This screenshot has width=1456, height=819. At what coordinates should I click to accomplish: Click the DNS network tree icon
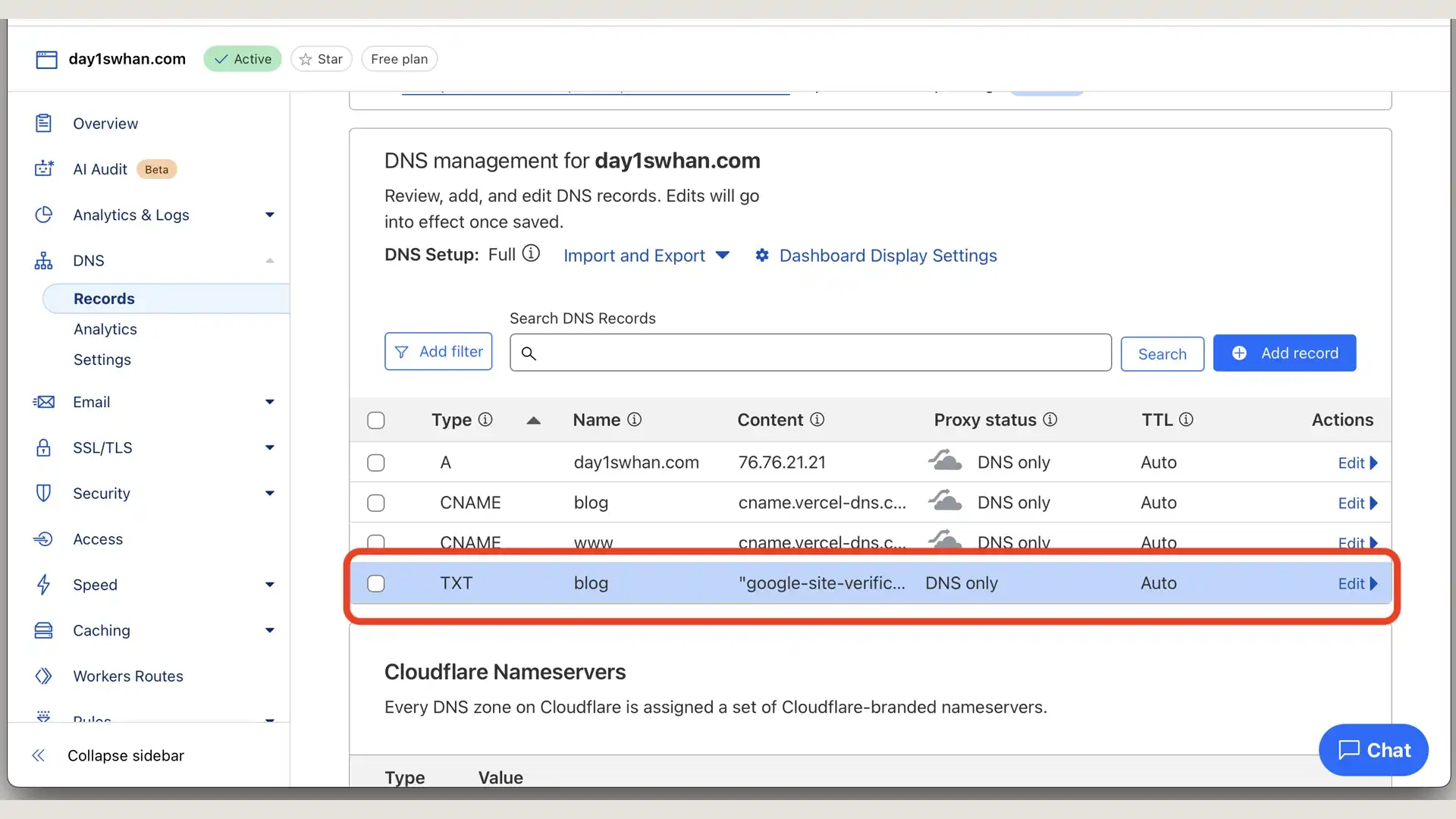44,260
